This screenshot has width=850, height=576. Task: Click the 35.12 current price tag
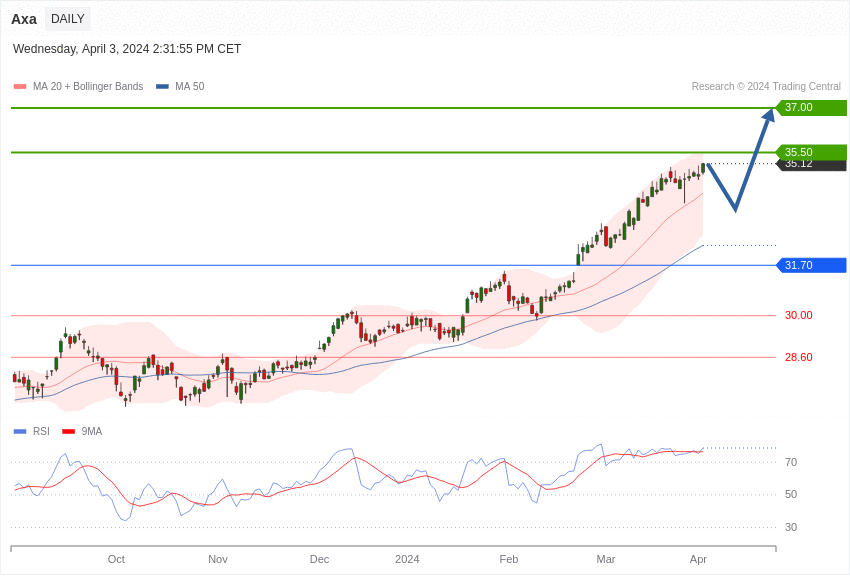pyautogui.click(x=811, y=166)
